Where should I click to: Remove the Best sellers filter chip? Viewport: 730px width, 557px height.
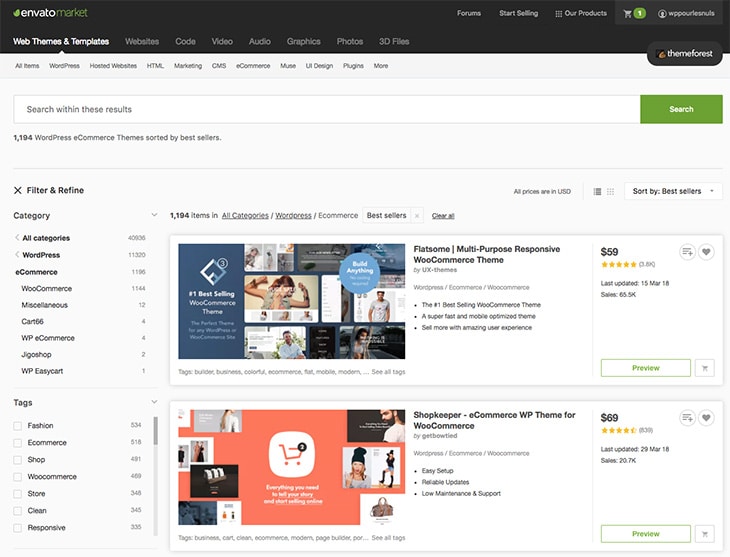click(417, 216)
